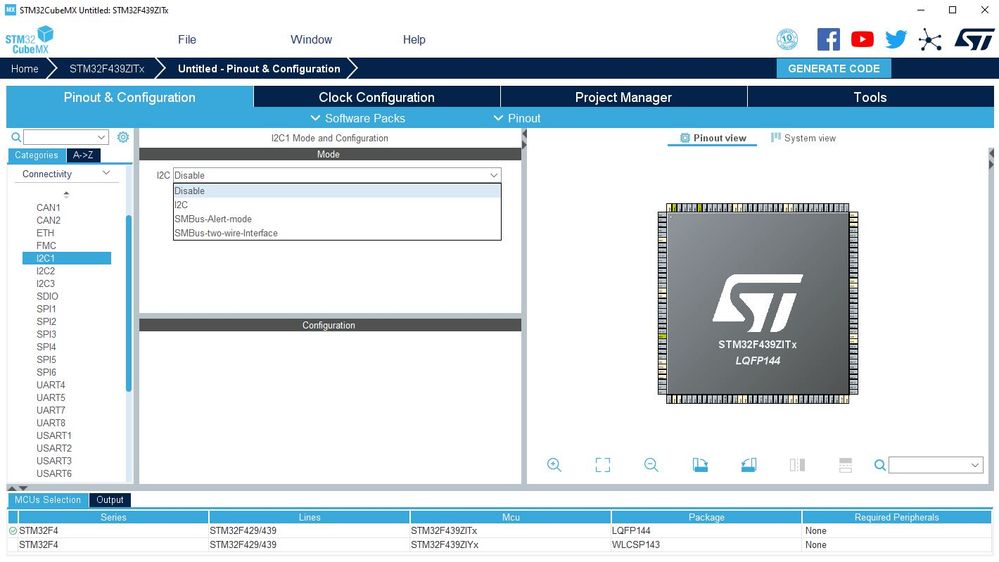Select SMBus-Alert-mode option
This screenshot has height=562, width=999.
(x=337, y=219)
